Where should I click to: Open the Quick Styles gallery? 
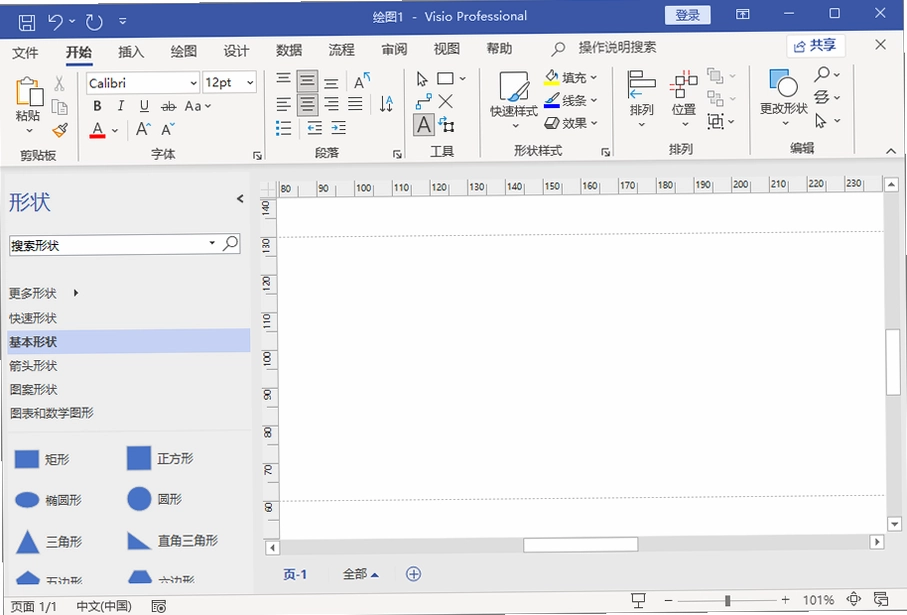tap(514, 100)
